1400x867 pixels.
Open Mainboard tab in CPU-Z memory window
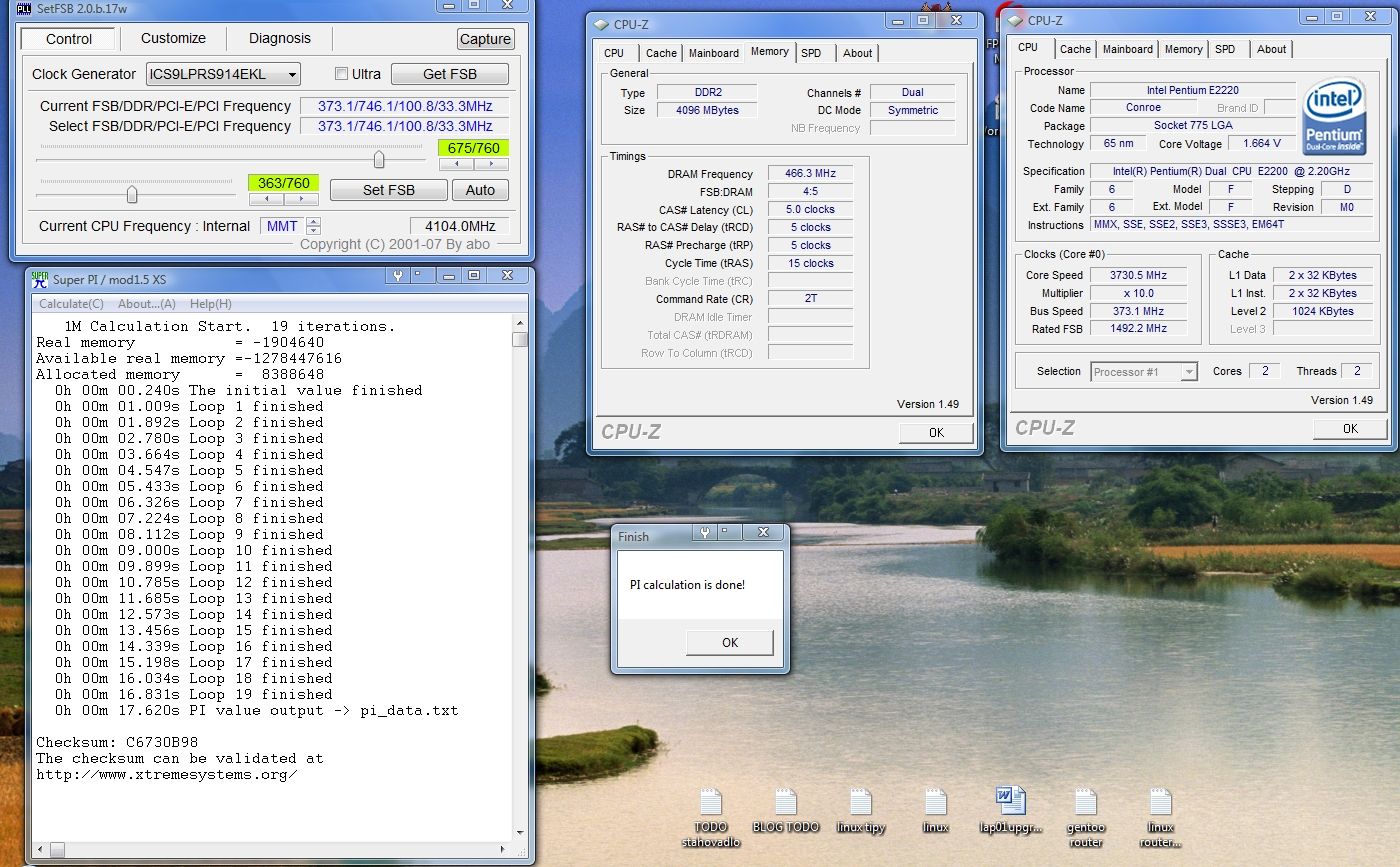tap(714, 53)
